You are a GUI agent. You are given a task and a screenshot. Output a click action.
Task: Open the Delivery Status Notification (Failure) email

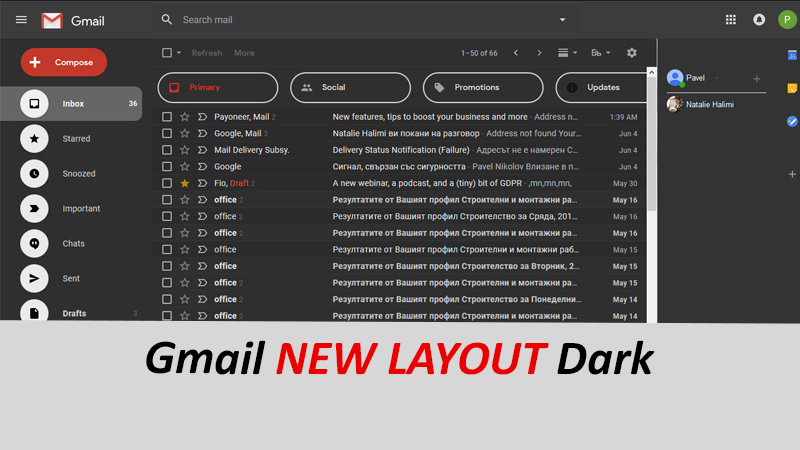pyautogui.click(x=401, y=150)
